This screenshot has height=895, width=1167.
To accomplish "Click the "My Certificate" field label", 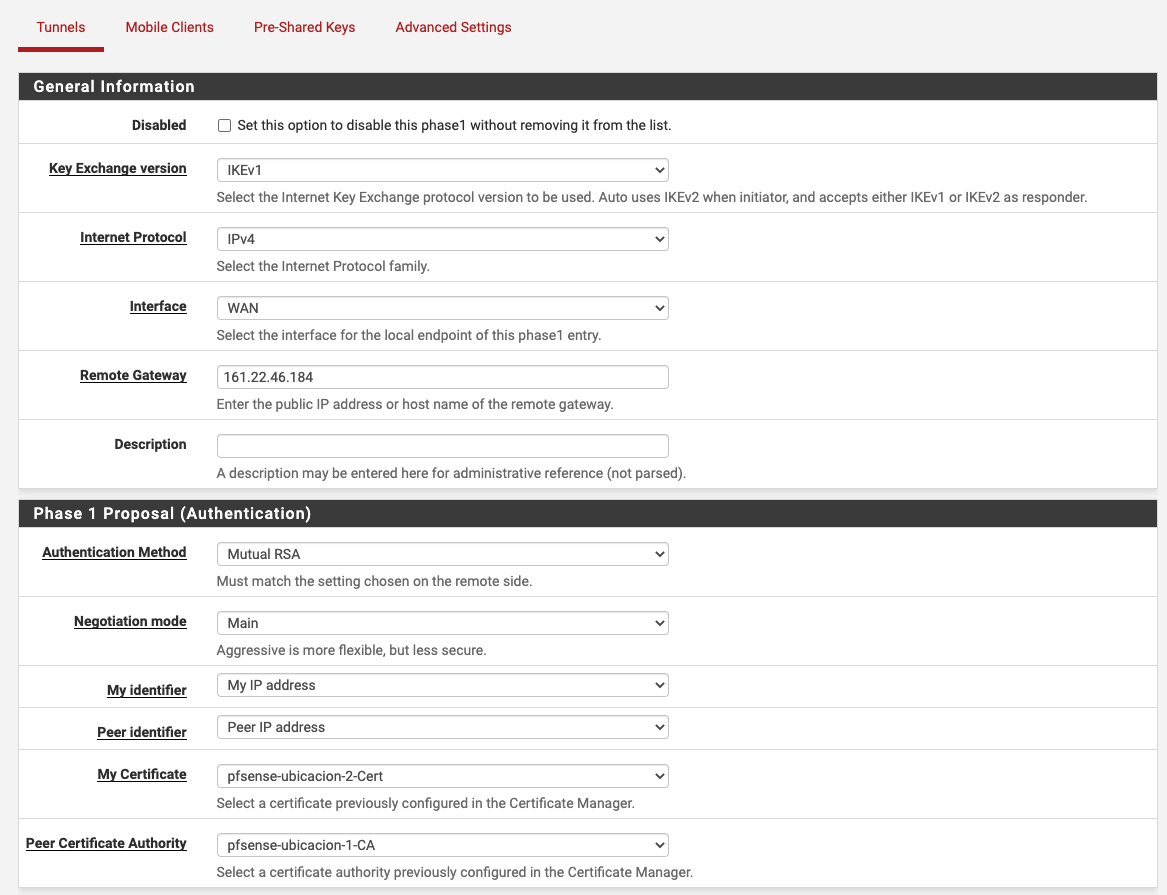I will tap(142, 774).
